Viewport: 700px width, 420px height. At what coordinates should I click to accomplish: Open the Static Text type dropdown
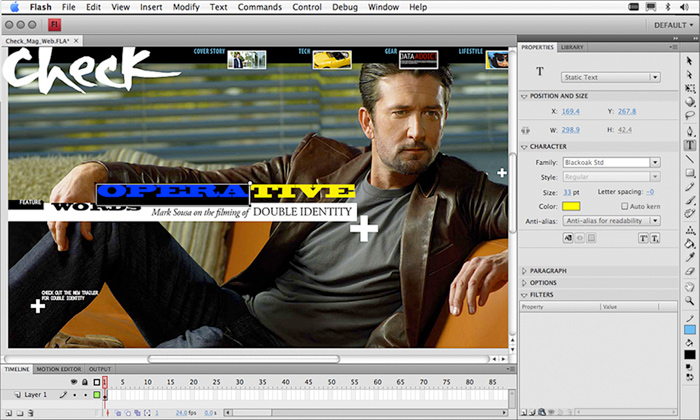coord(610,77)
